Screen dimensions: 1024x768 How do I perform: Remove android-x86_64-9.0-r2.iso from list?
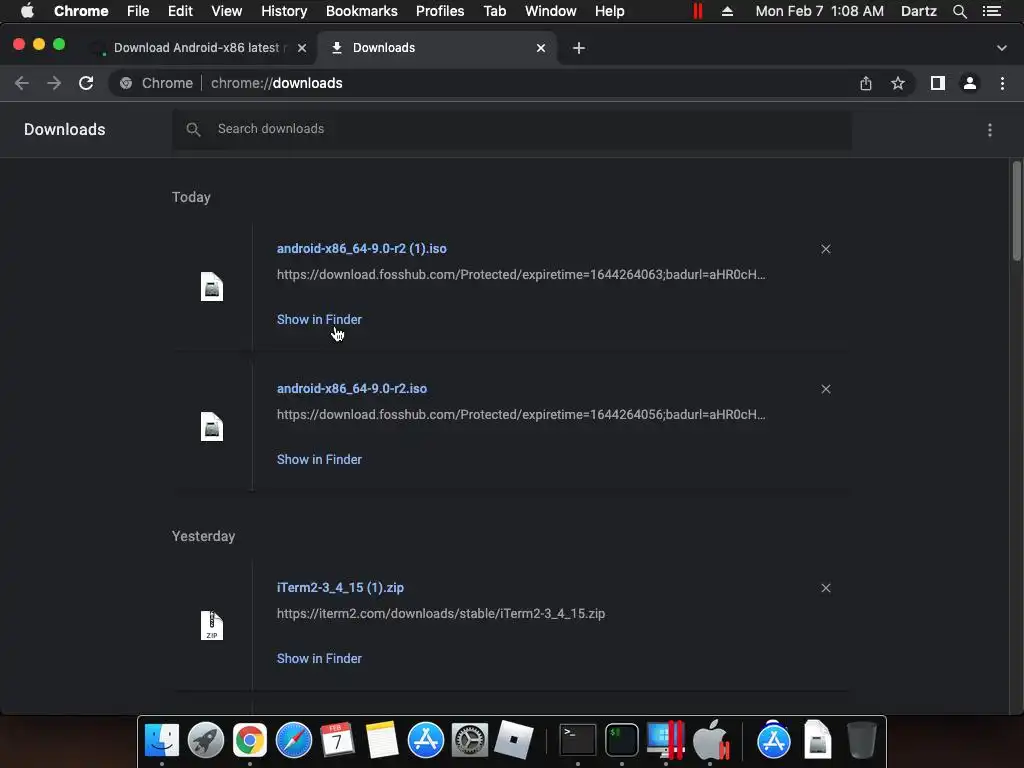(825, 389)
